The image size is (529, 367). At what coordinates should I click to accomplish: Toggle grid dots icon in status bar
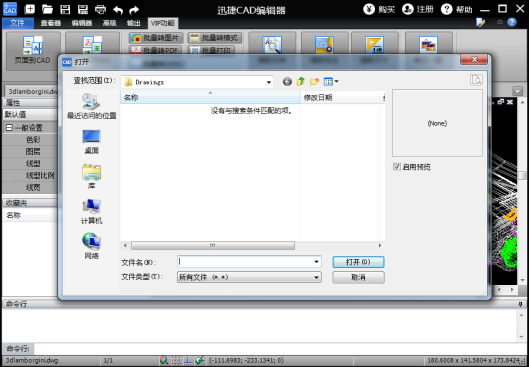pos(176,361)
